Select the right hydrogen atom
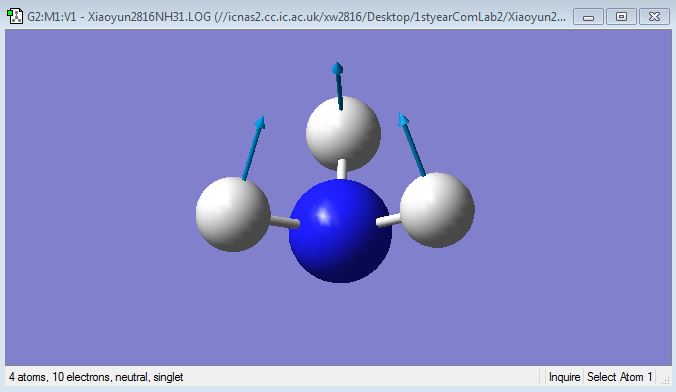This screenshot has width=676, height=392. click(x=437, y=210)
